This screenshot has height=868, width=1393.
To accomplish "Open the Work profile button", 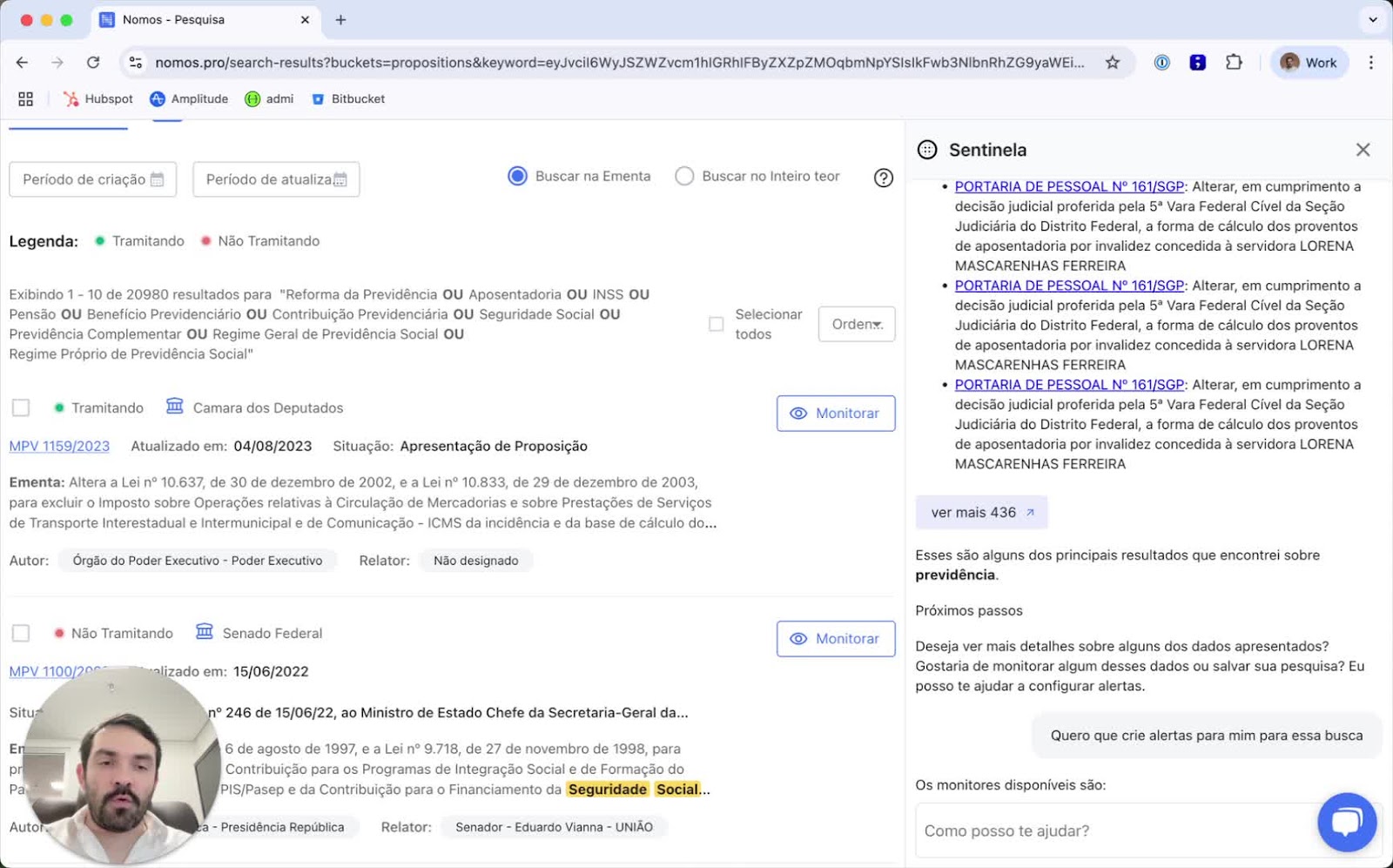I will coord(1309,63).
